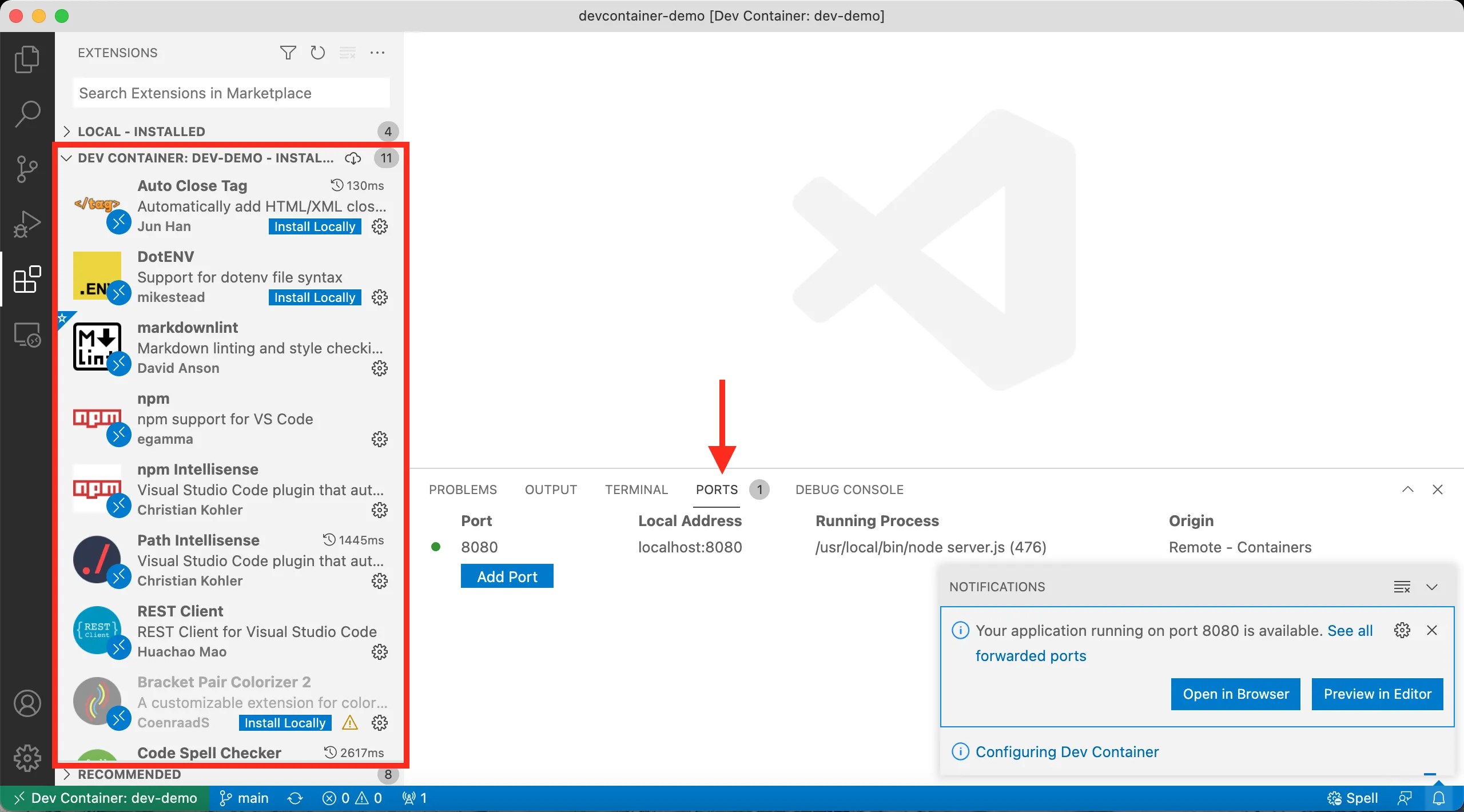The height and width of the screenshot is (812, 1464).
Task: Open the Remote Explorer view
Action: (27, 334)
